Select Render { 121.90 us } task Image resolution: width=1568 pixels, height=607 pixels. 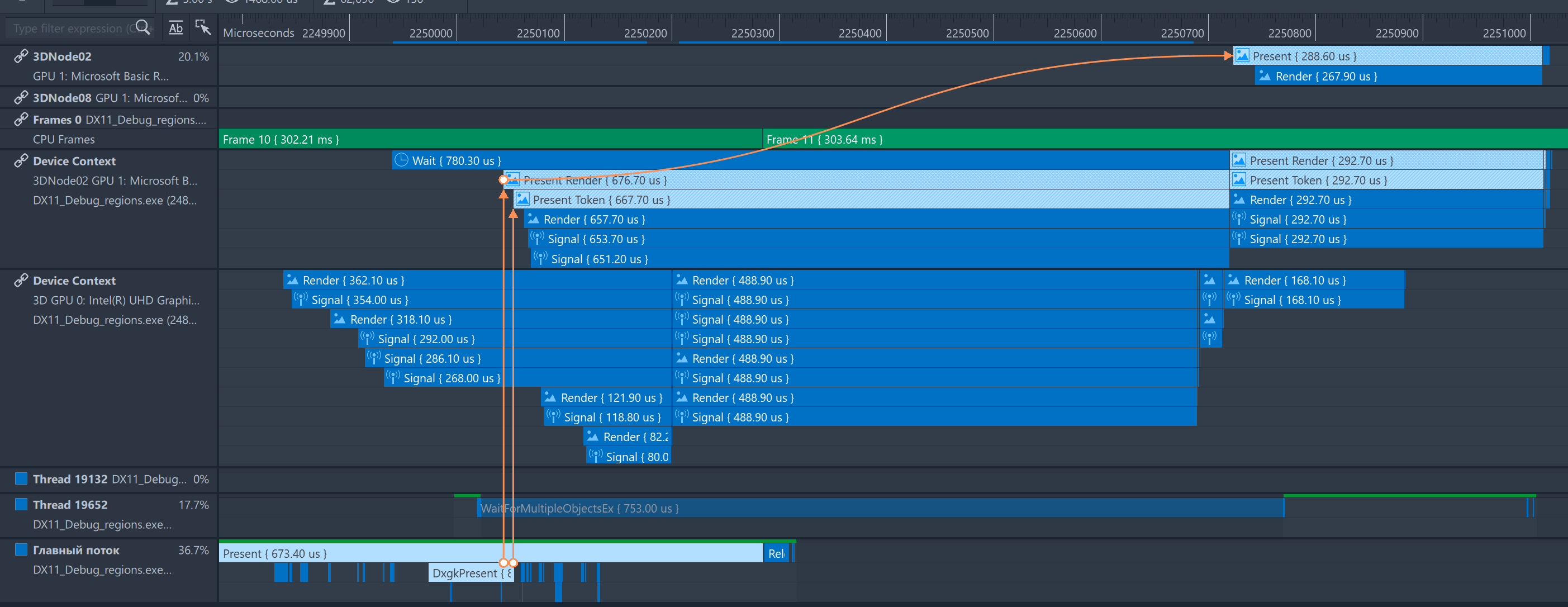(606, 397)
